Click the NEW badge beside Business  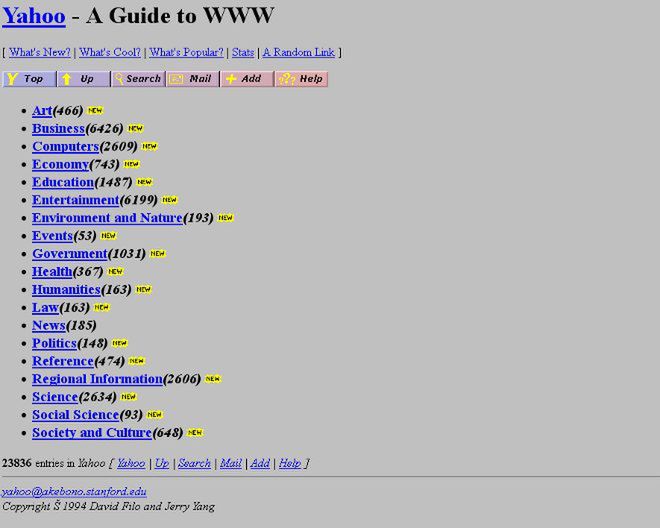[x=136, y=128]
